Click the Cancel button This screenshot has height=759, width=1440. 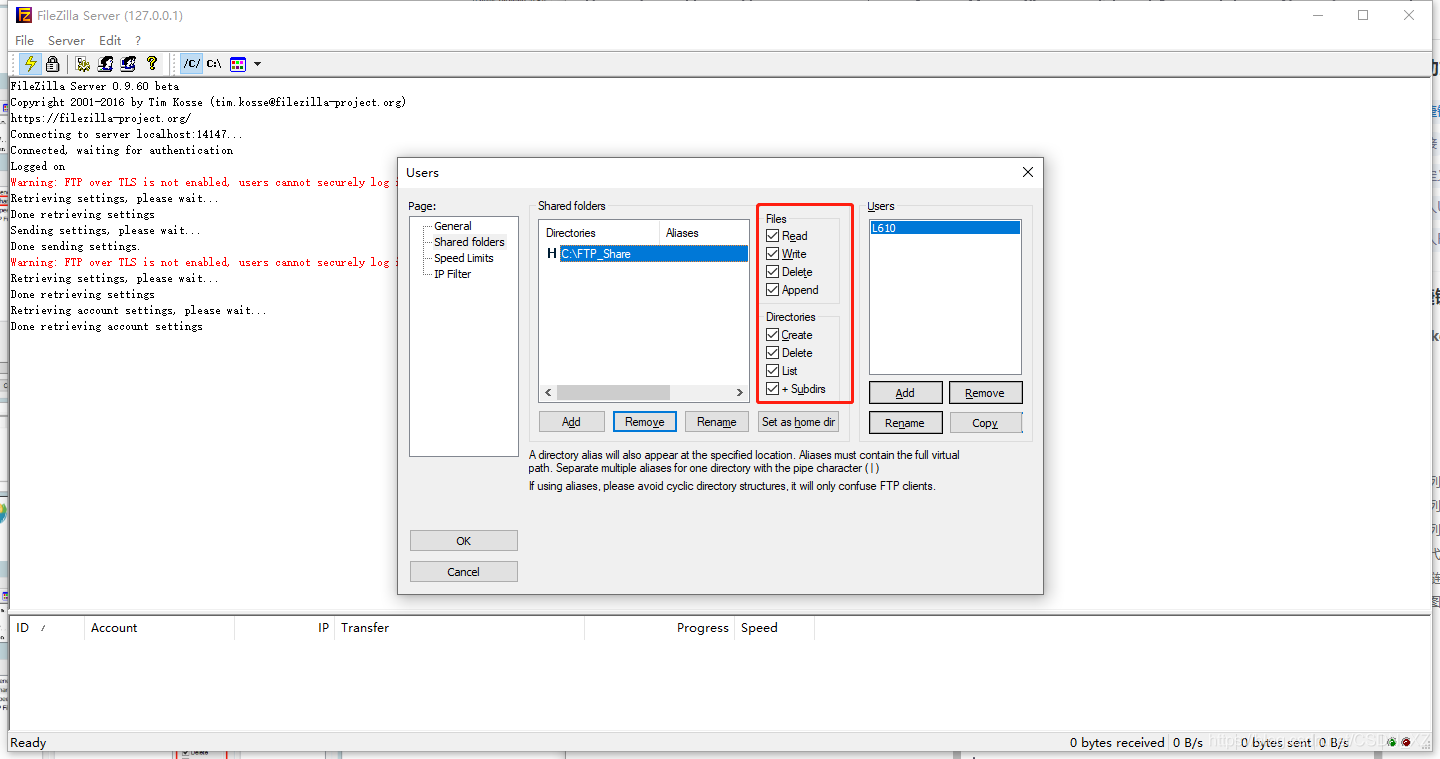coord(464,572)
